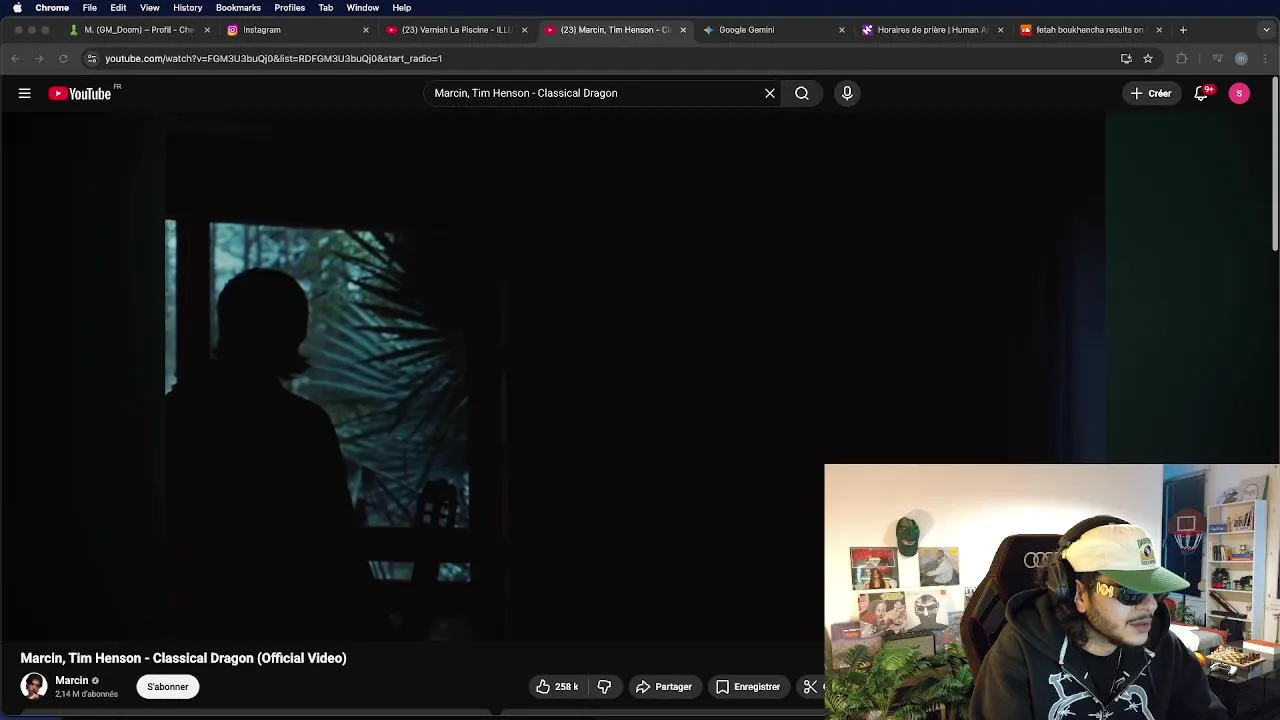Open the File menu
This screenshot has width=1280, height=720.
90,8
